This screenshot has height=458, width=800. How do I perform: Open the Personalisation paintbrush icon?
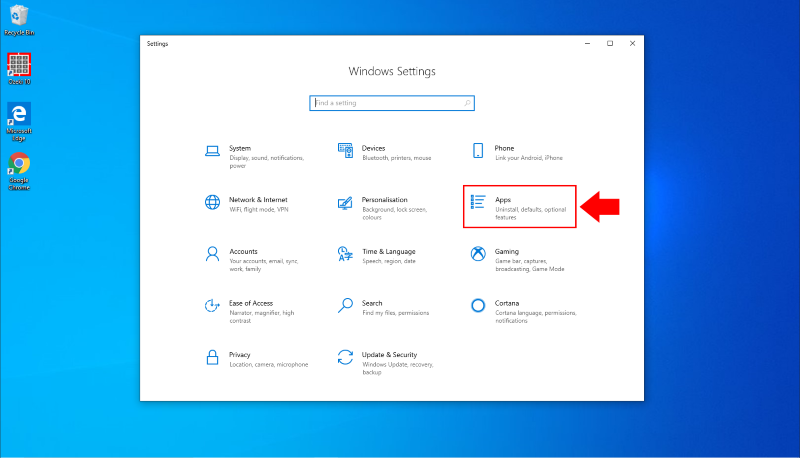345,203
